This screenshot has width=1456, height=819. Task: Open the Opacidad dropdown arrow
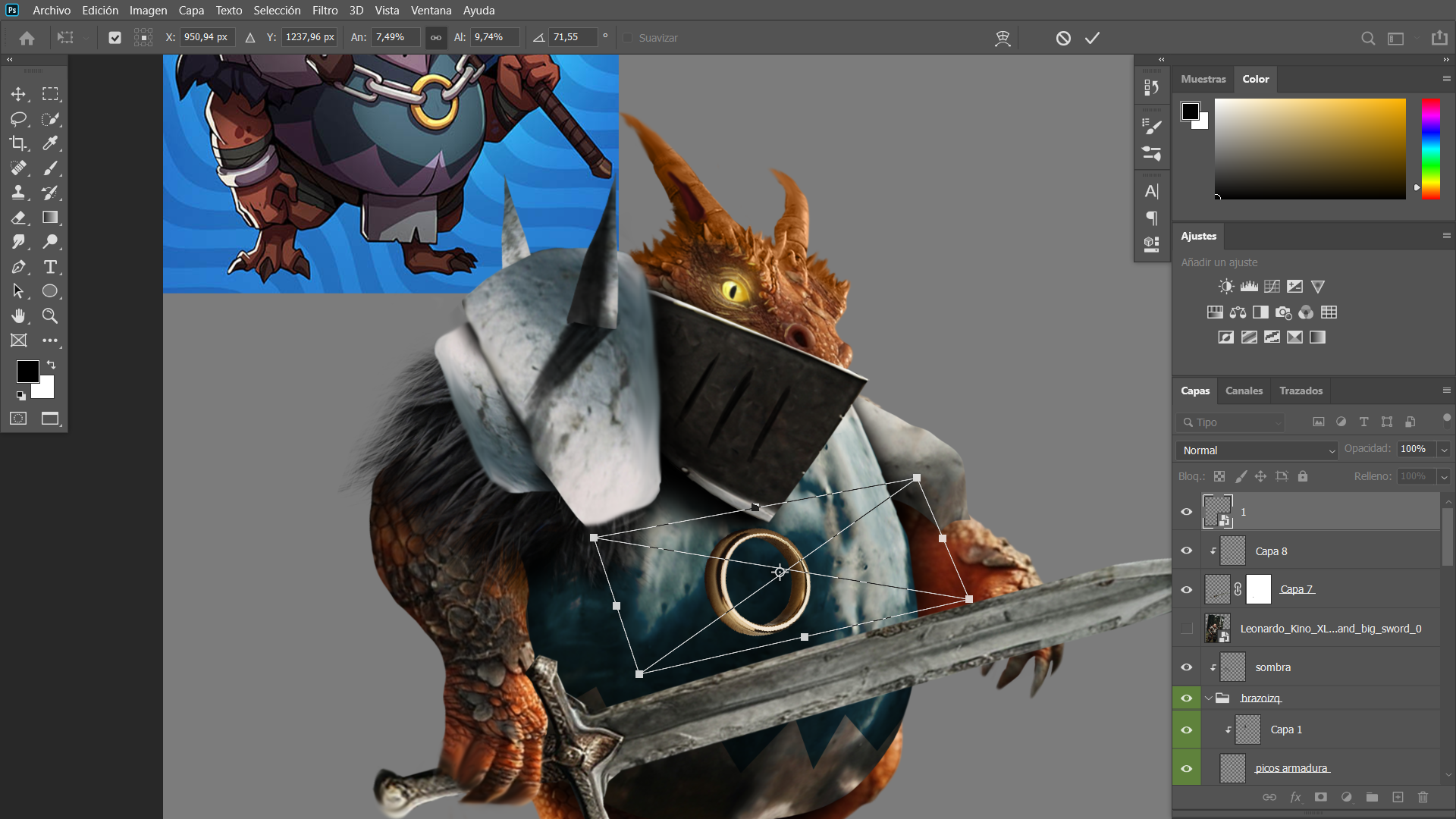click(1444, 450)
